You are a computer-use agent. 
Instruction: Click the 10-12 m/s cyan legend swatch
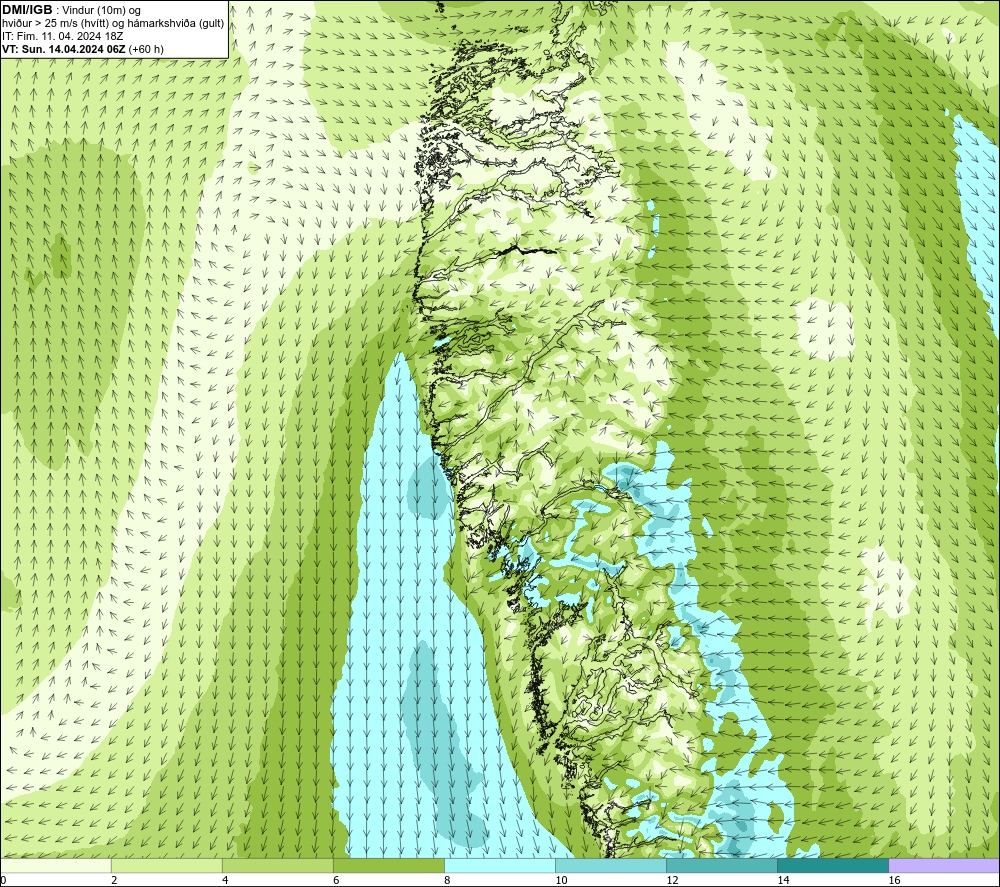[x=610, y=866]
